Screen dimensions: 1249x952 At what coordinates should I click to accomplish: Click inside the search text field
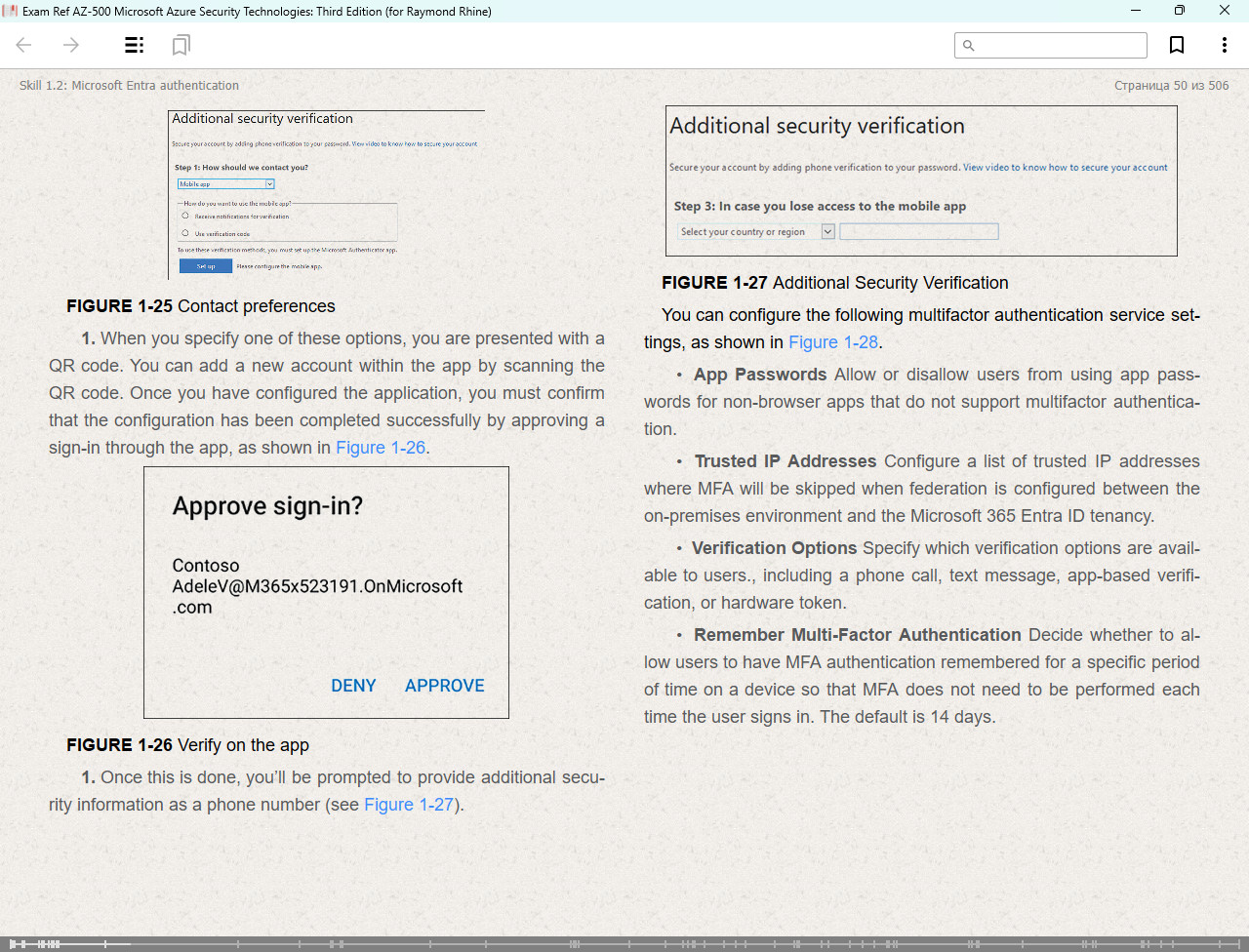[1051, 45]
